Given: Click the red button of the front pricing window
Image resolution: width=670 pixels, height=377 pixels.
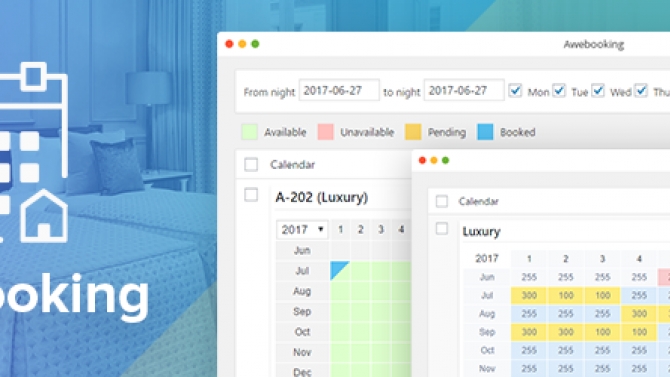Looking at the screenshot, I should coord(422,160).
